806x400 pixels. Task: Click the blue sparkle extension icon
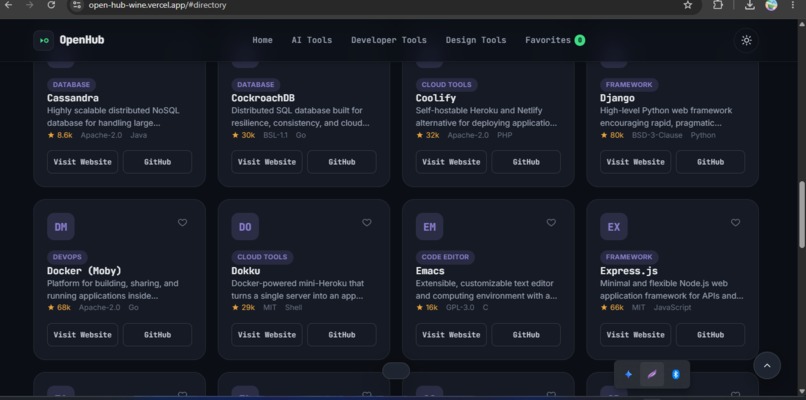(628, 374)
